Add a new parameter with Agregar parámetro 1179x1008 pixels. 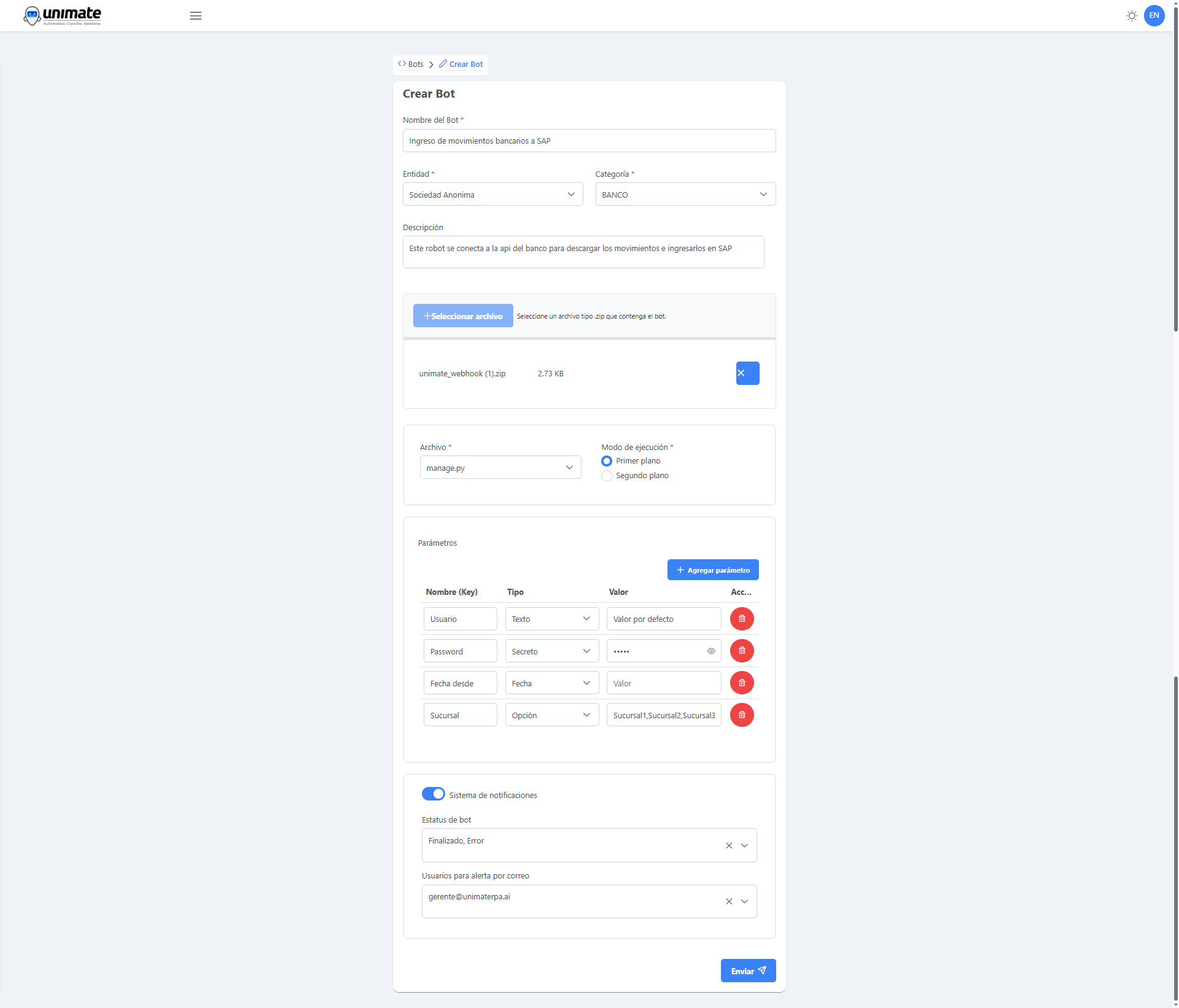[x=712, y=570]
